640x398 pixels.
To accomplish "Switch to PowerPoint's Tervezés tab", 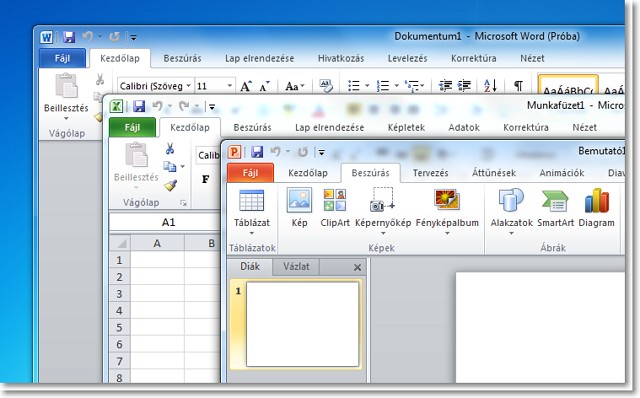I will (x=430, y=173).
